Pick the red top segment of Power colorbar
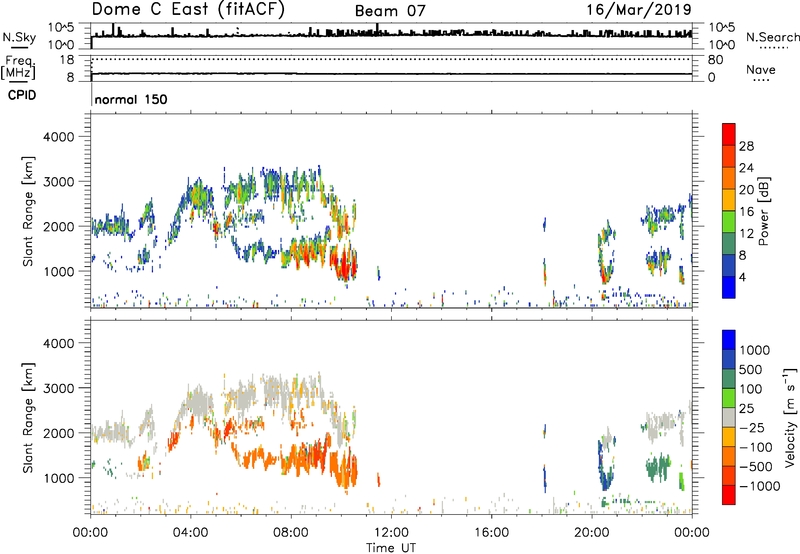Image resolution: width=800 pixels, height=554 pixels. [x=729, y=135]
